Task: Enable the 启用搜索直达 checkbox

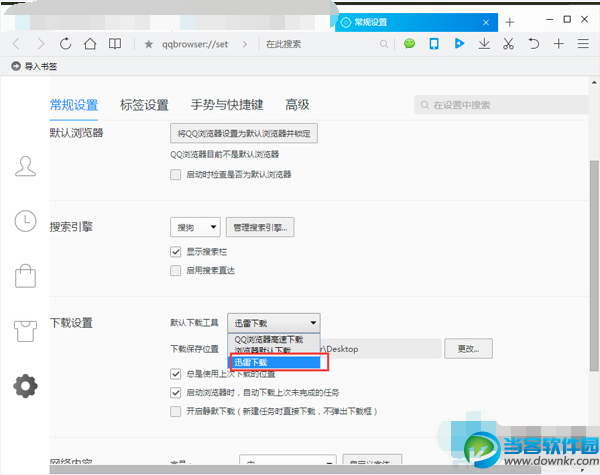Action: click(x=176, y=271)
